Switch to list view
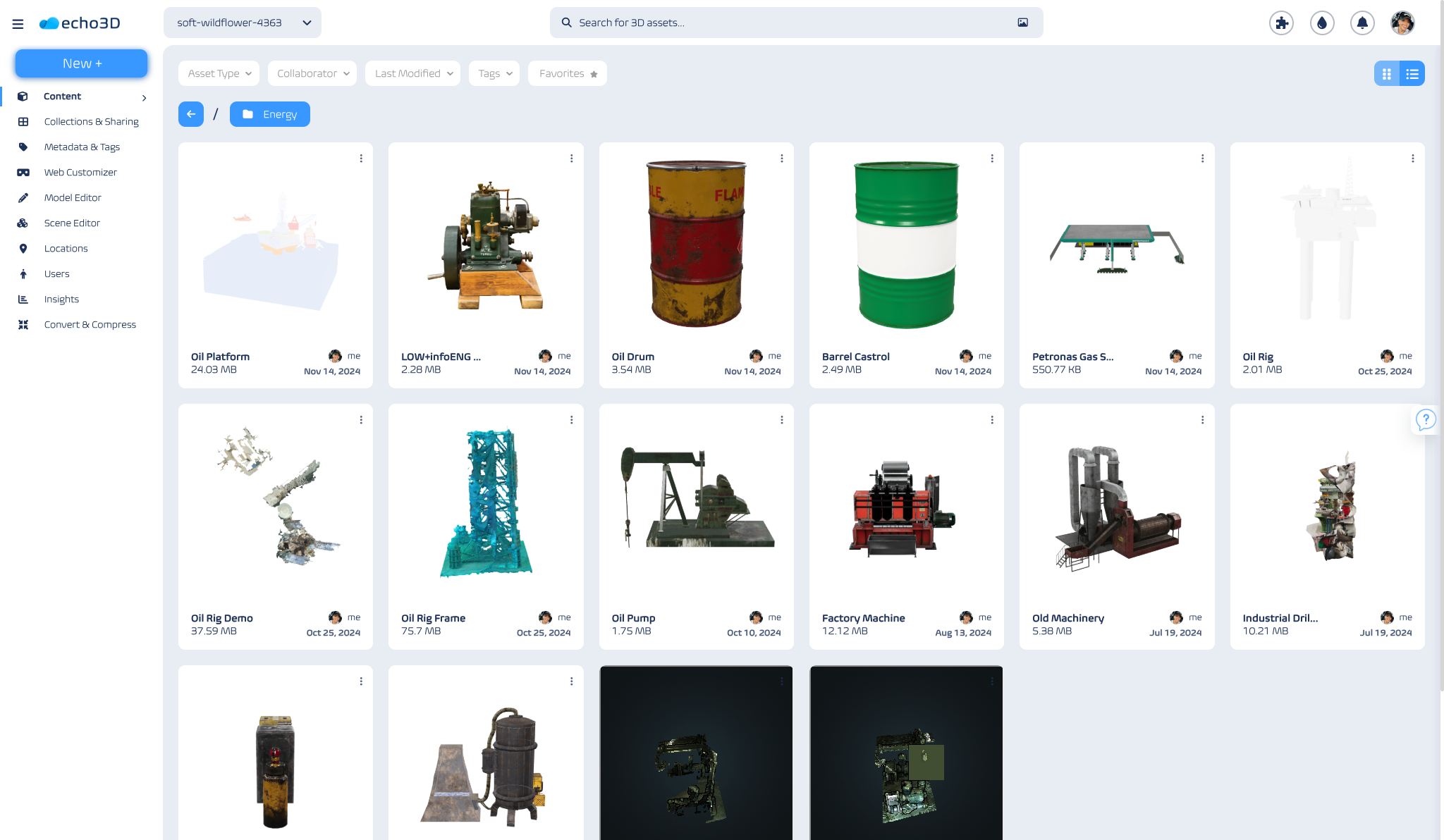The image size is (1444, 840). tap(1412, 73)
